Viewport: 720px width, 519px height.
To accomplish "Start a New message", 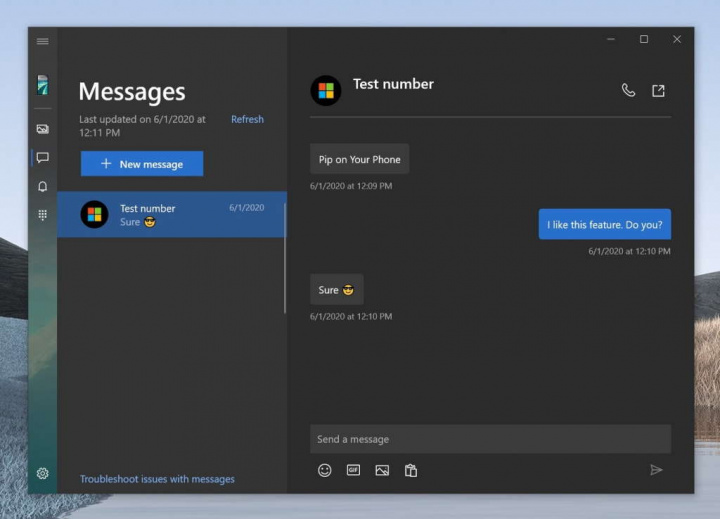I will pyautogui.click(x=142, y=164).
